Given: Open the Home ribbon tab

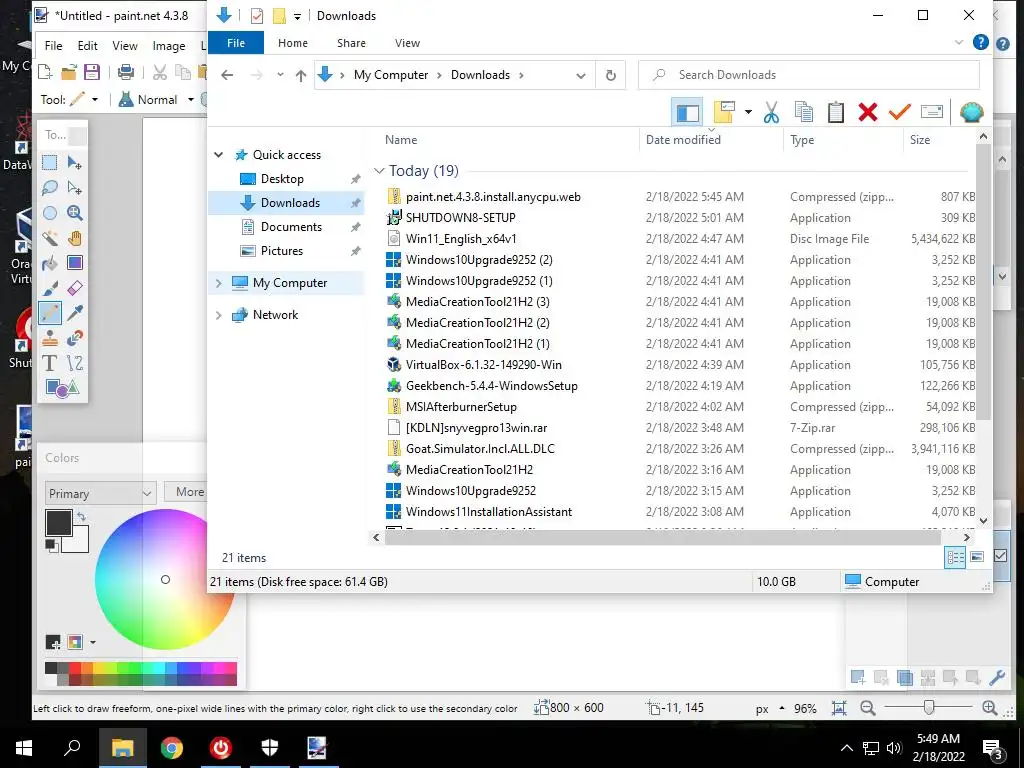Looking at the screenshot, I should pos(293,43).
